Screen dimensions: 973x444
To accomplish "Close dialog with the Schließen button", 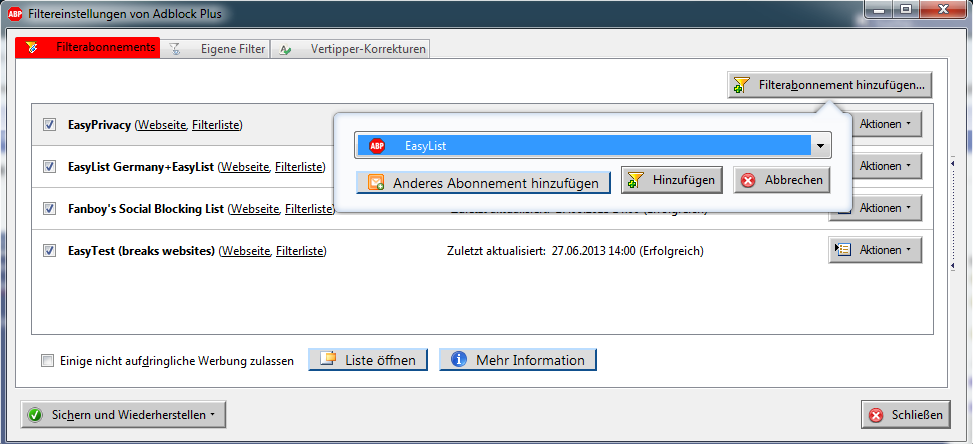I will click(x=906, y=415).
